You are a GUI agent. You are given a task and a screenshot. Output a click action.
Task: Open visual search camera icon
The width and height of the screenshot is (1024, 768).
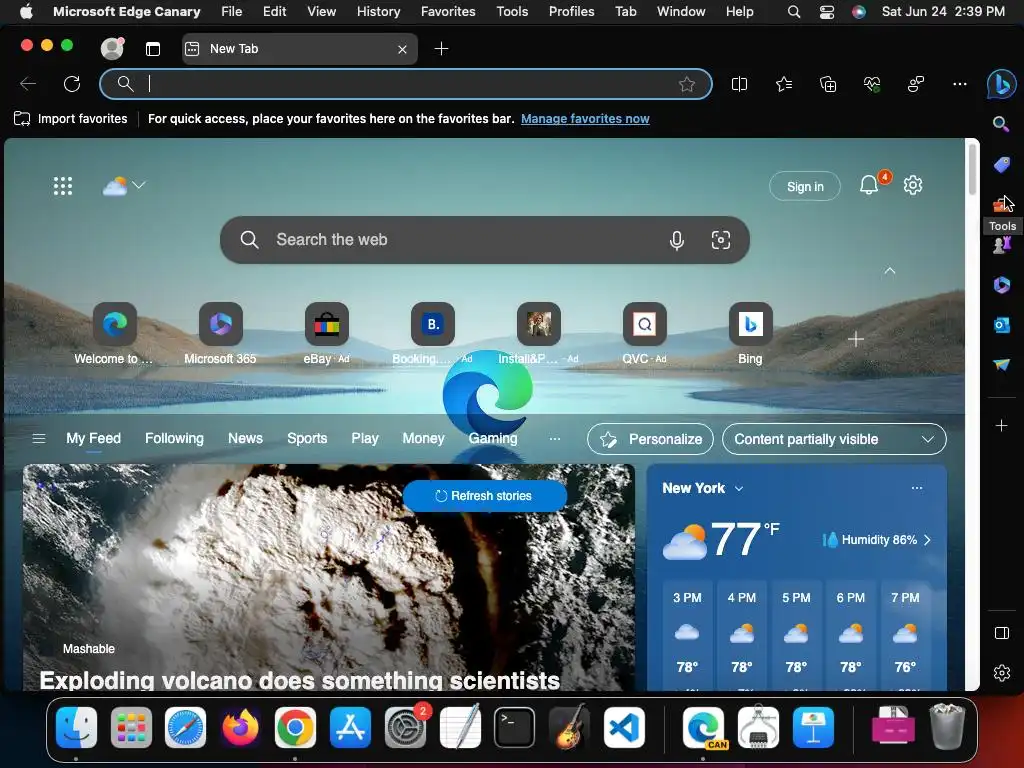pyautogui.click(x=720, y=240)
